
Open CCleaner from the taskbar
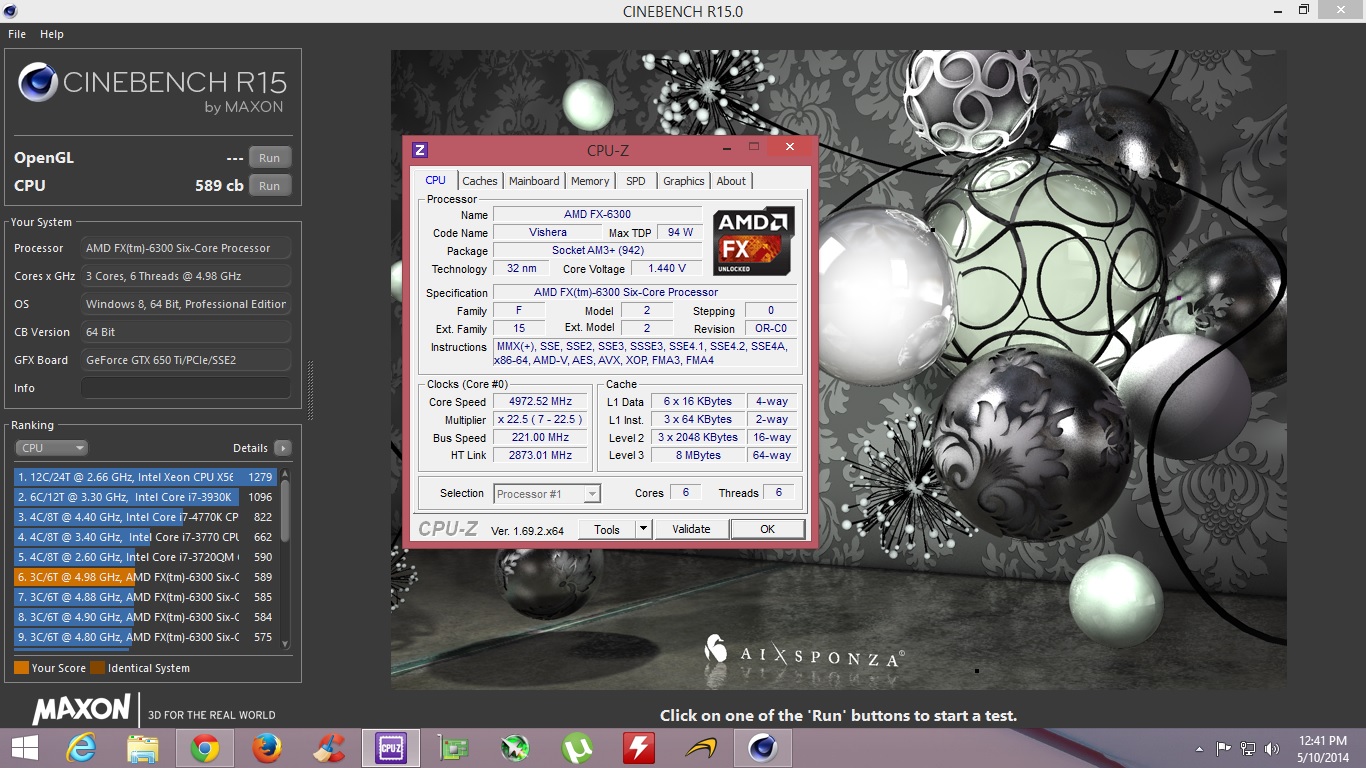tap(329, 748)
